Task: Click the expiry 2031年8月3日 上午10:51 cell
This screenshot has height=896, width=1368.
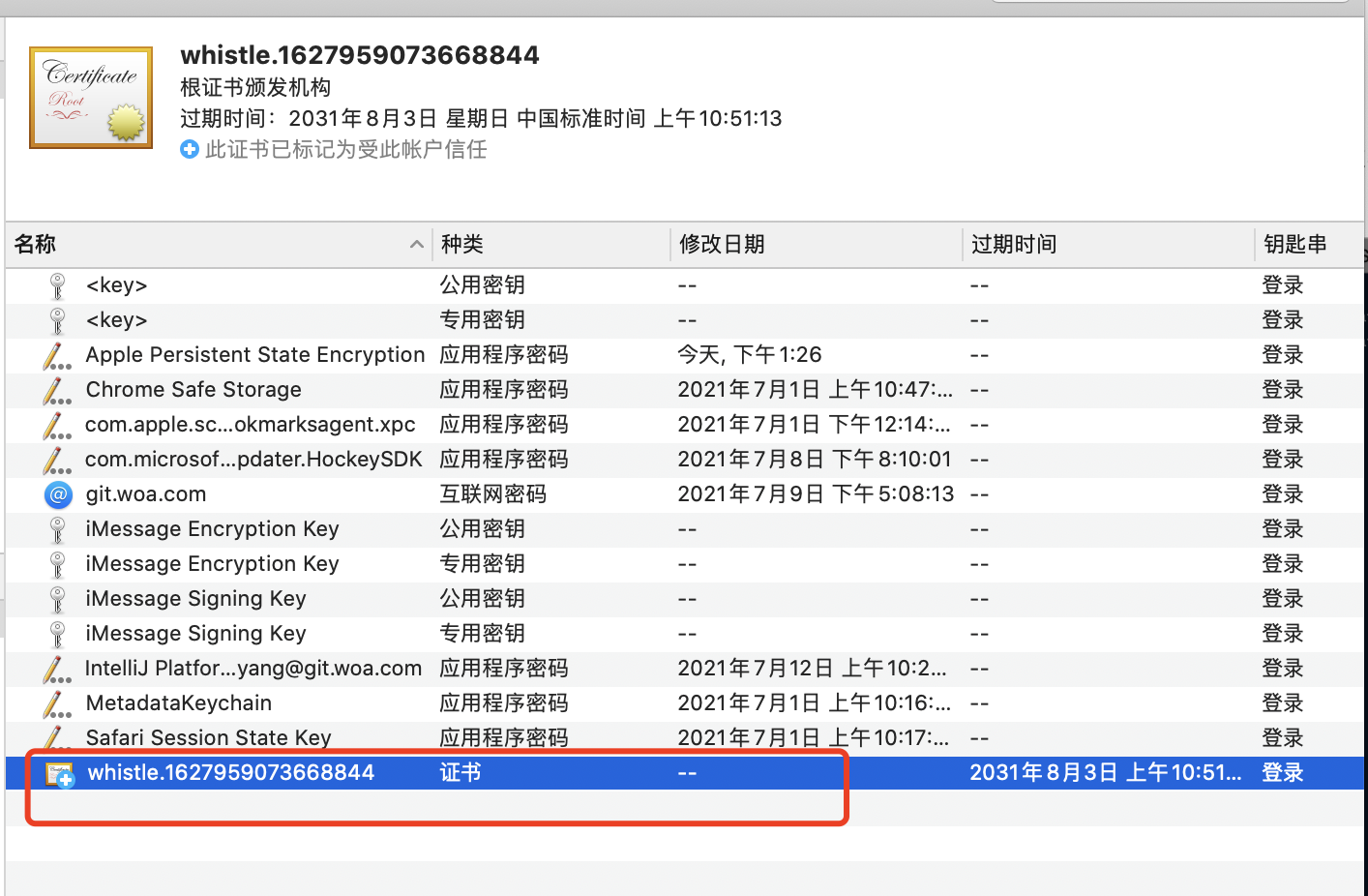Action: tap(1106, 773)
